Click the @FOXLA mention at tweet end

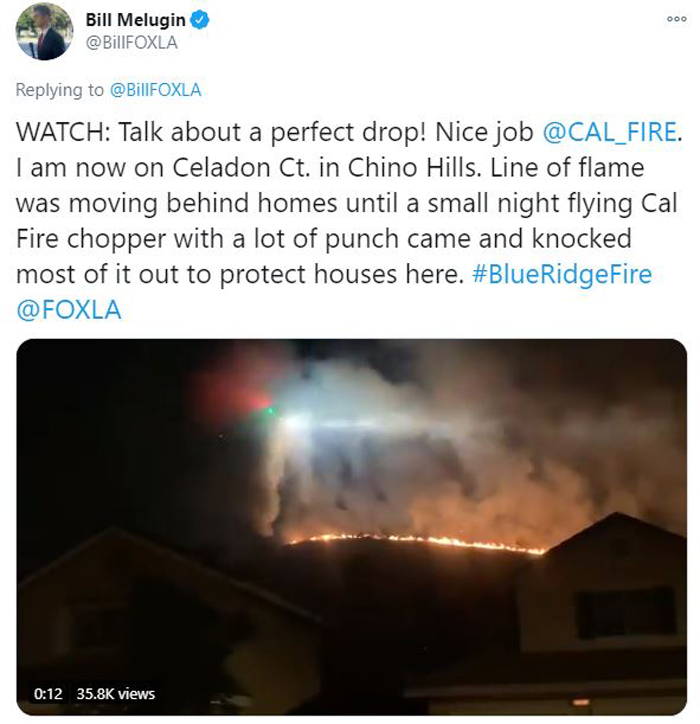point(69,310)
